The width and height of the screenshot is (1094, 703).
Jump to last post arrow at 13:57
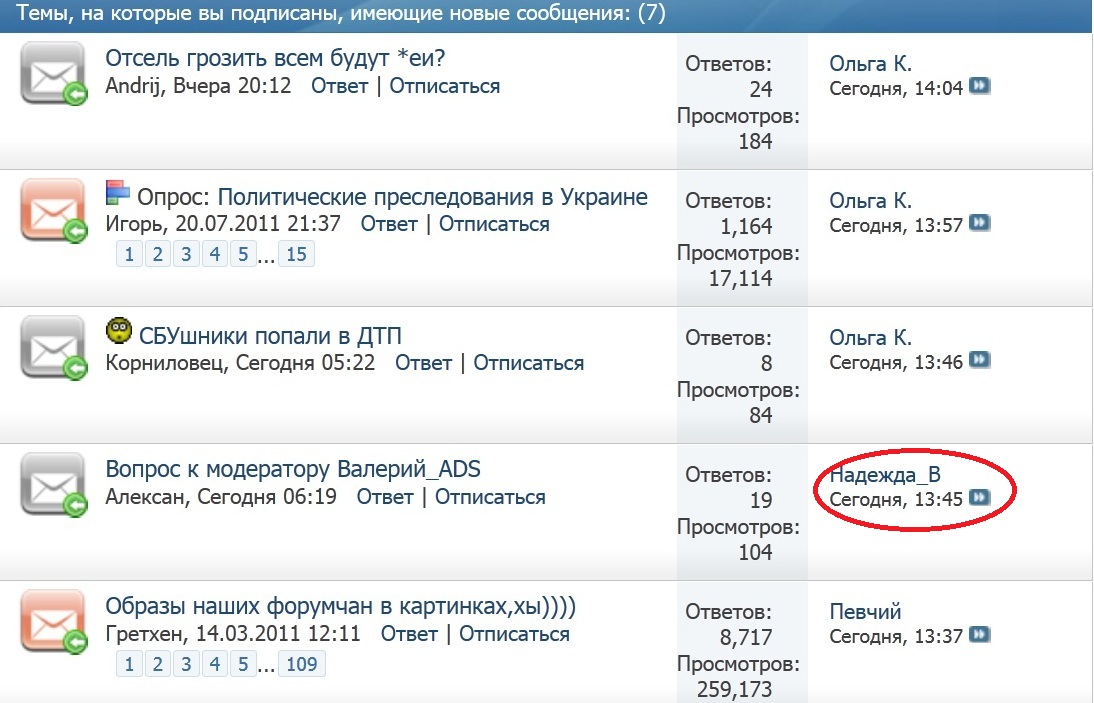[980, 224]
